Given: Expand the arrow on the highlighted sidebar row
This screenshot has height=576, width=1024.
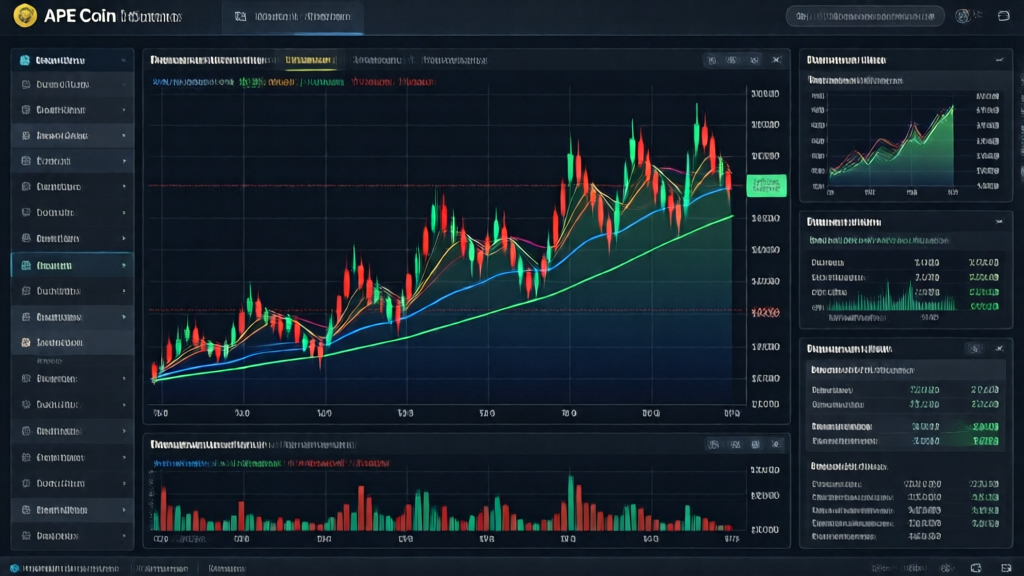Looking at the screenshot, I should click(123, 266).
